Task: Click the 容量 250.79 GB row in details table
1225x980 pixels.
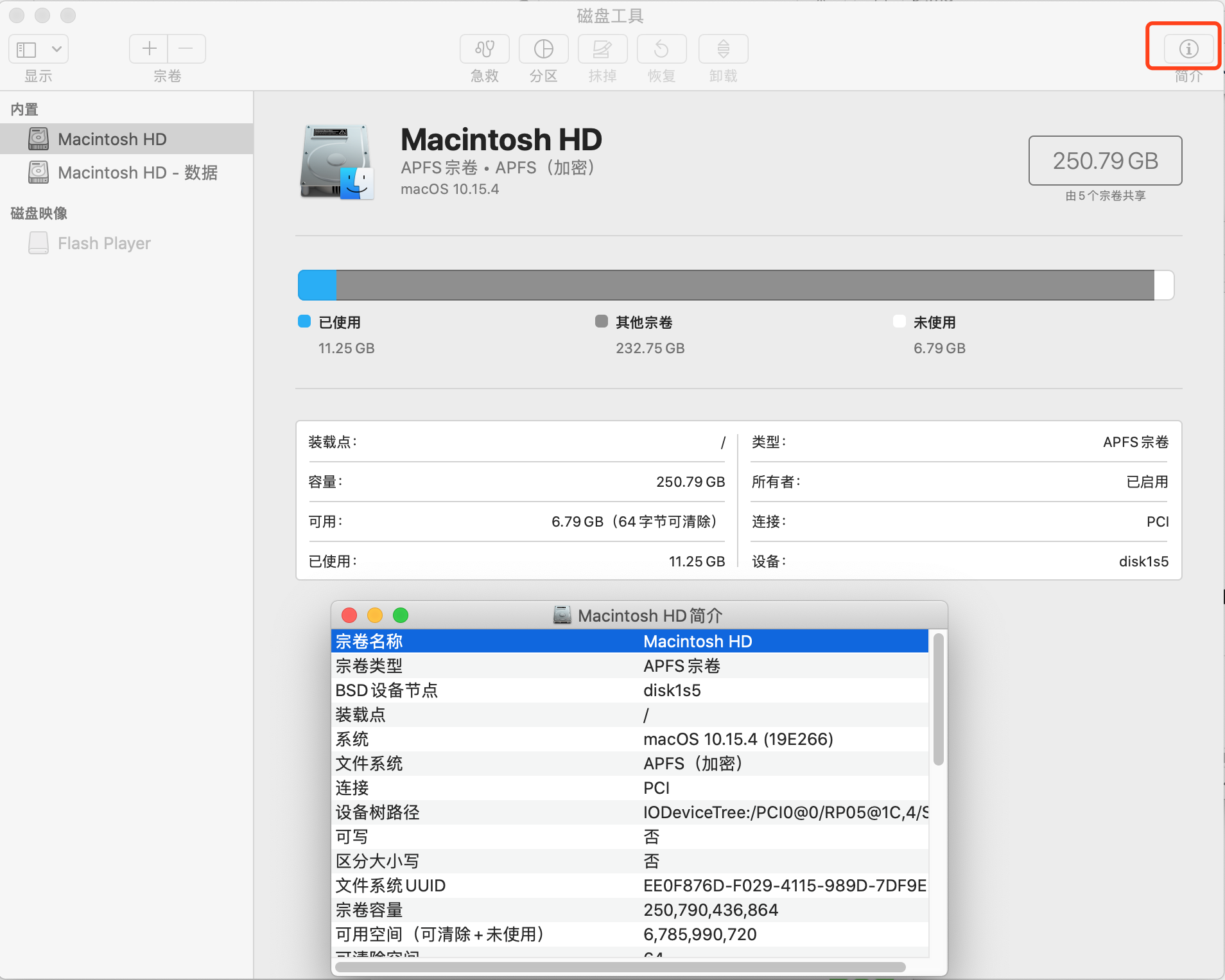Action: (517, 482)
